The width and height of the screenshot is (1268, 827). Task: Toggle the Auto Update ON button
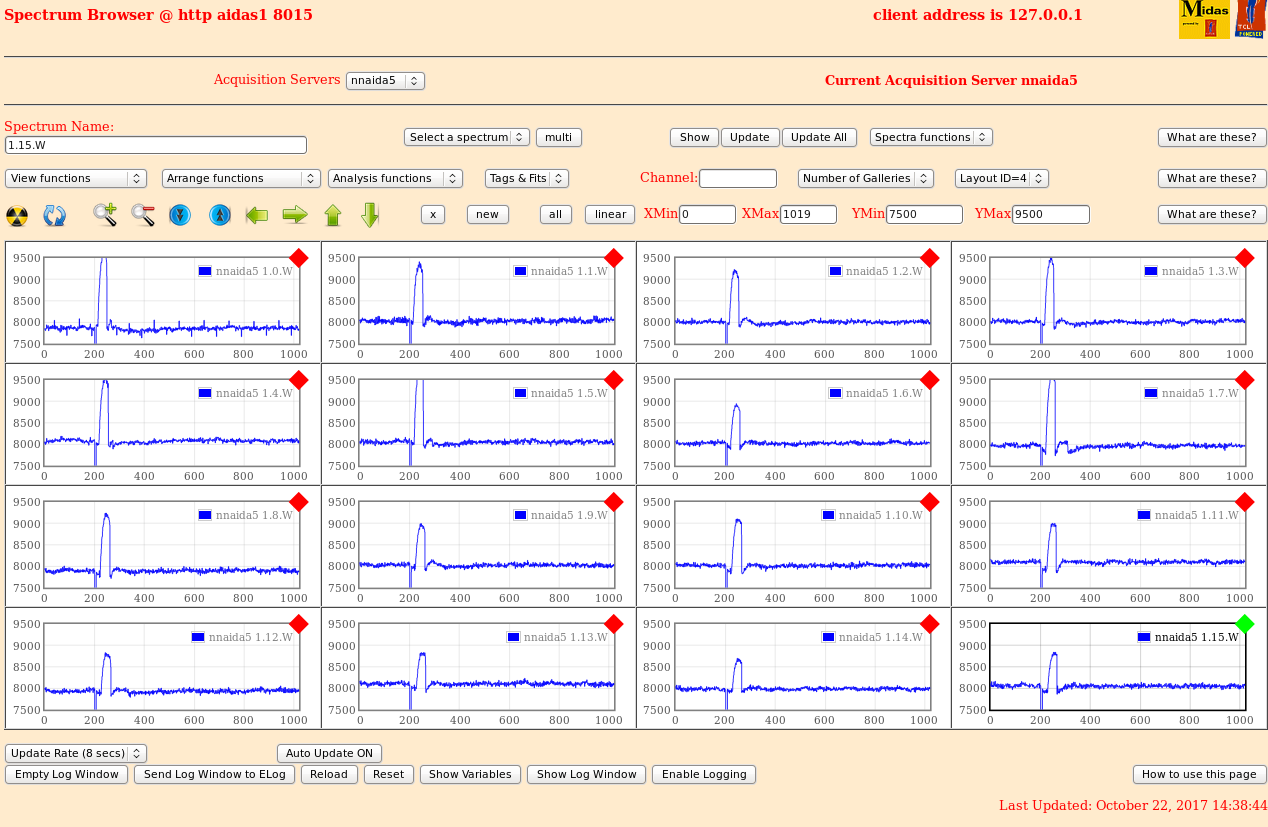pyautogui.click(x=329, y=753)
